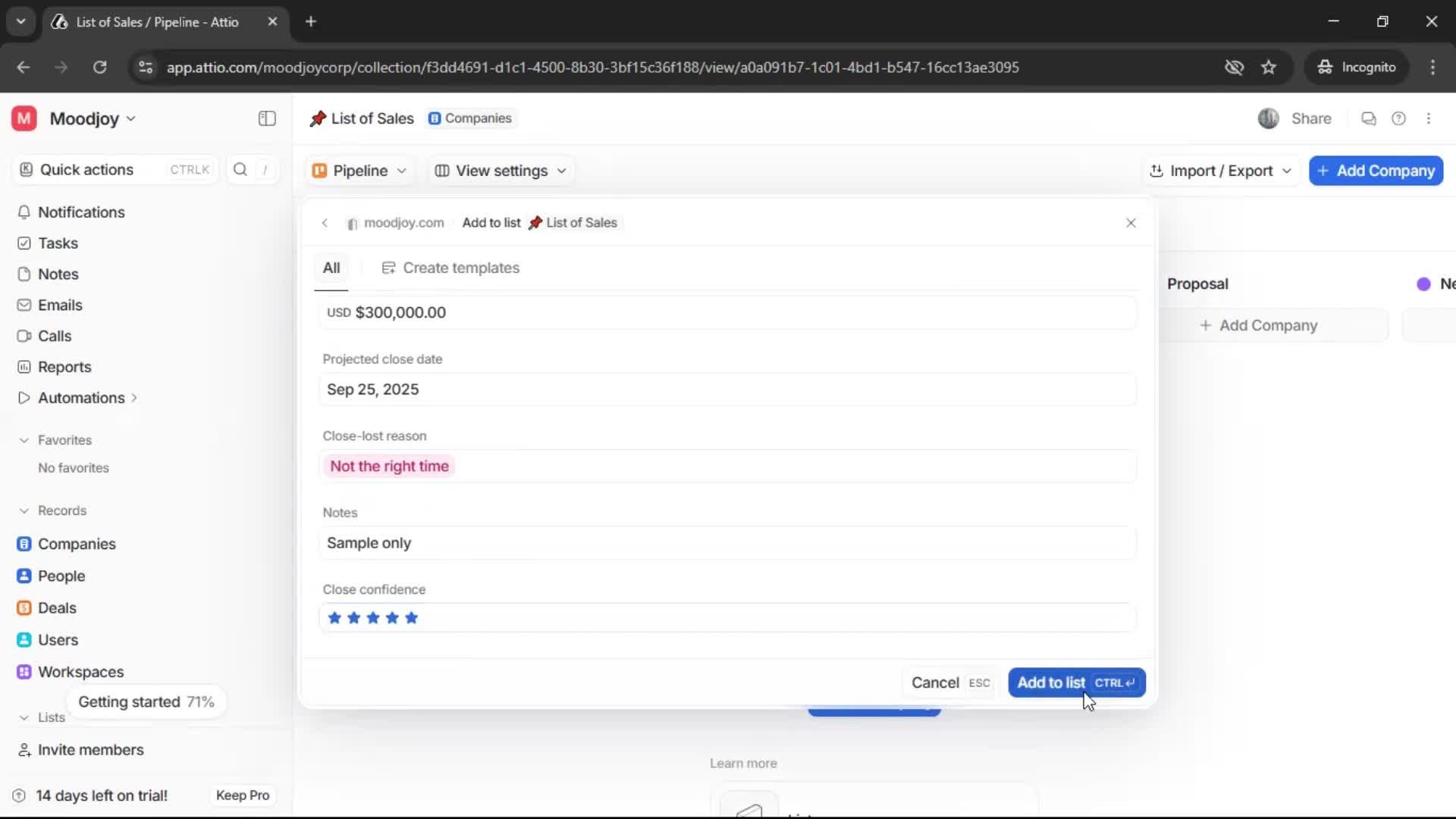Click the Add to list button
The height and width of the screenshot is (819, 1456).
click(x=1077, y=682)
